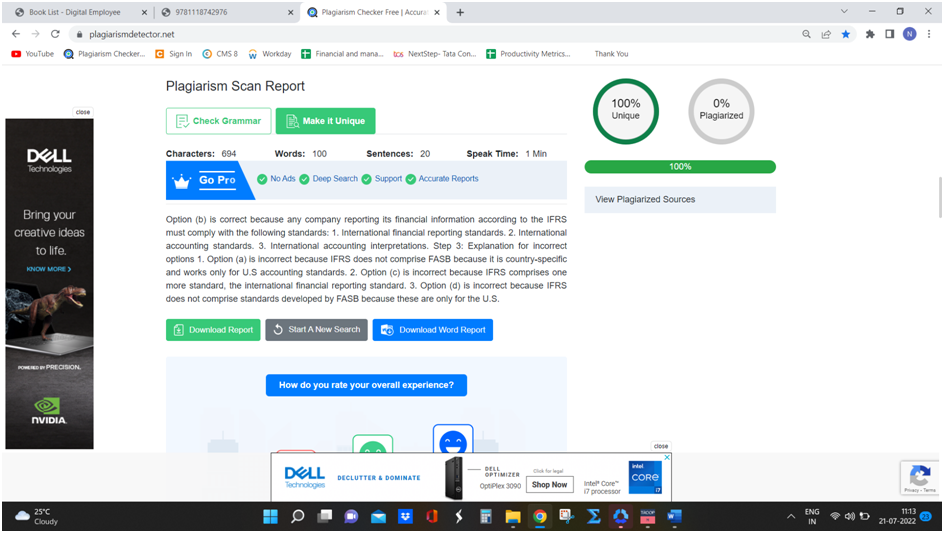Open the browser extensions puzzle icon
Screen dimensions: 944x533
tap(870, 33)
